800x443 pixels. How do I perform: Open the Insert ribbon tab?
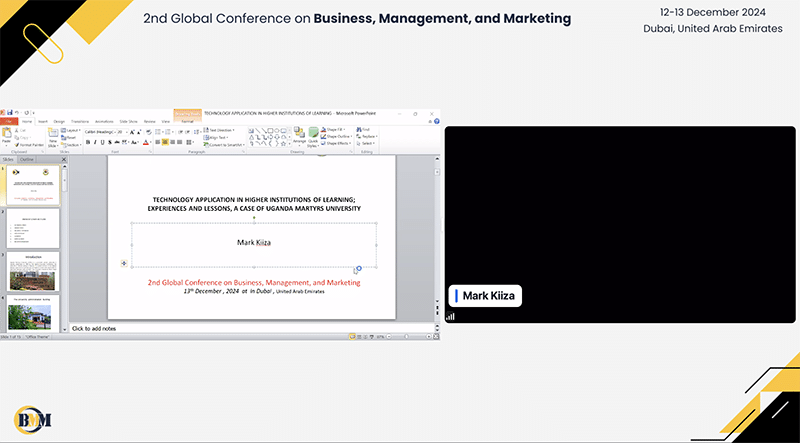pyautogui.click(x=42, y=121)
